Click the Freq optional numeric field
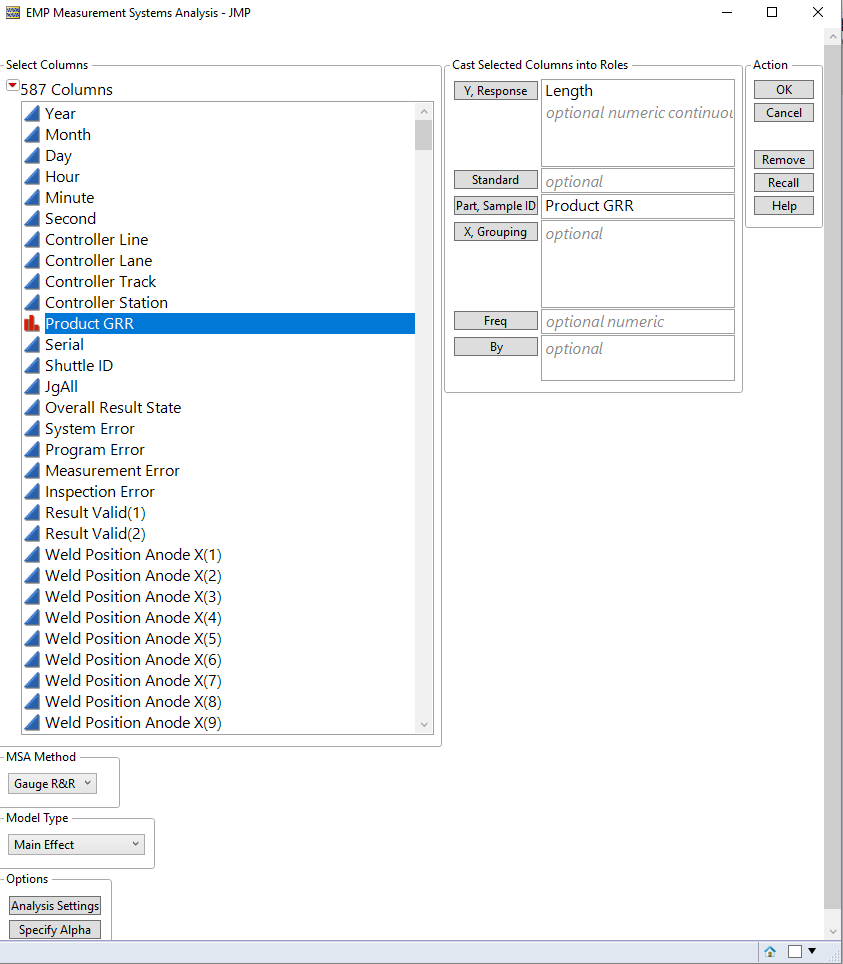 638,322
